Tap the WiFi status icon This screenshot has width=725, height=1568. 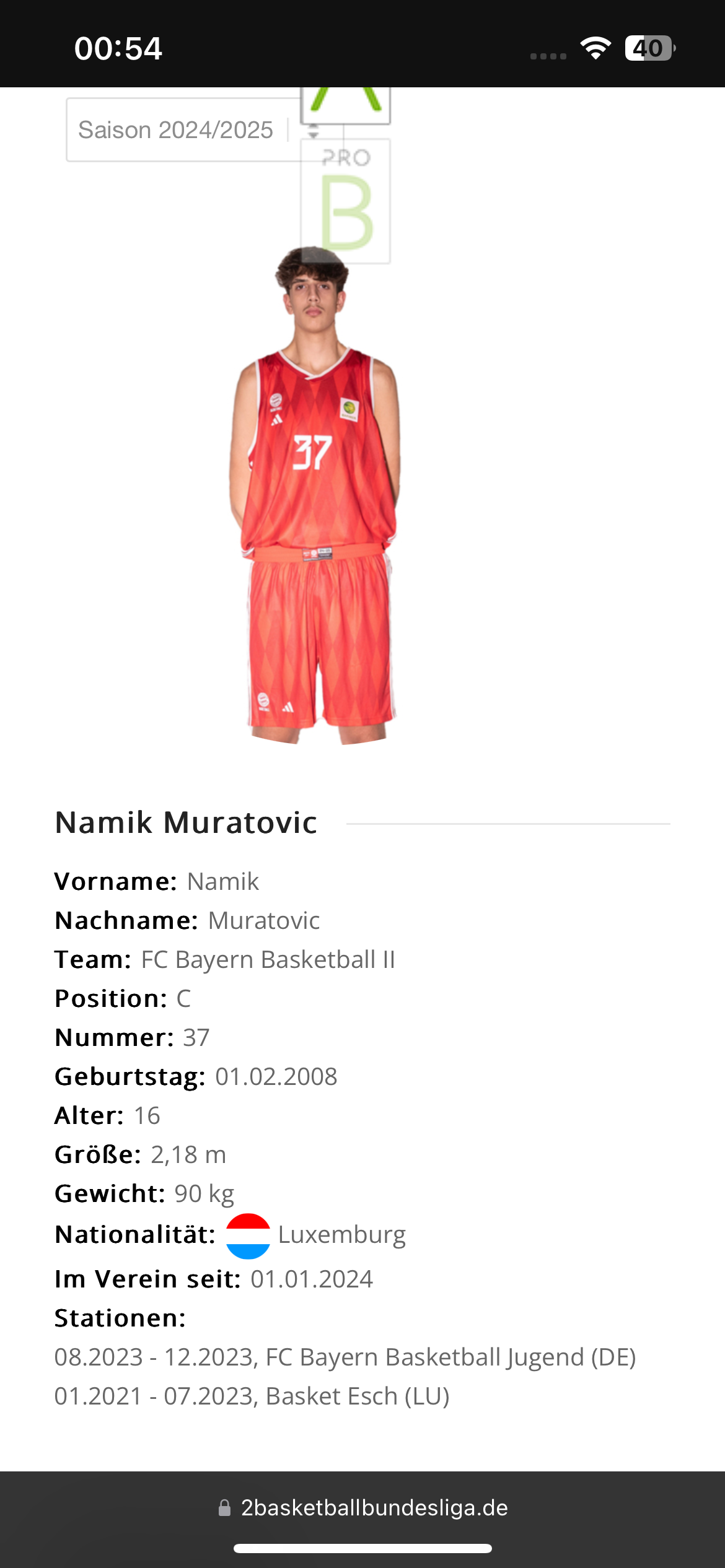(x=595, y=48)
